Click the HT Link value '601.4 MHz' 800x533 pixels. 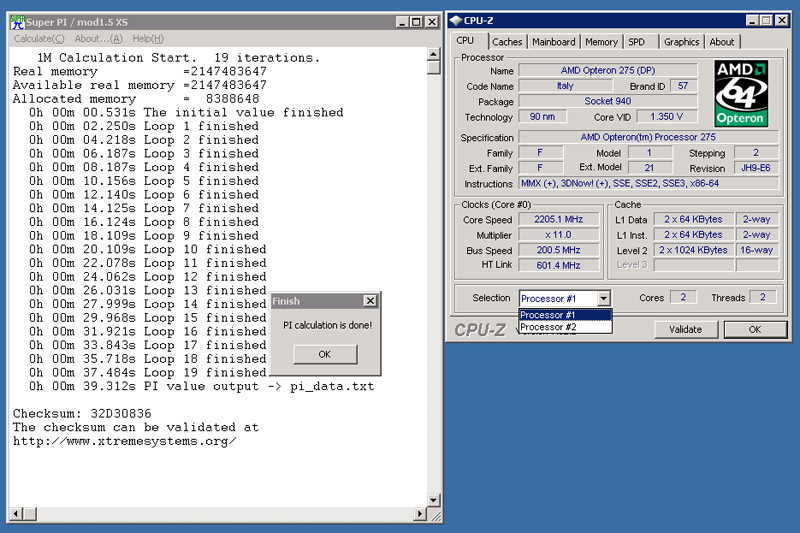(559, 265)
